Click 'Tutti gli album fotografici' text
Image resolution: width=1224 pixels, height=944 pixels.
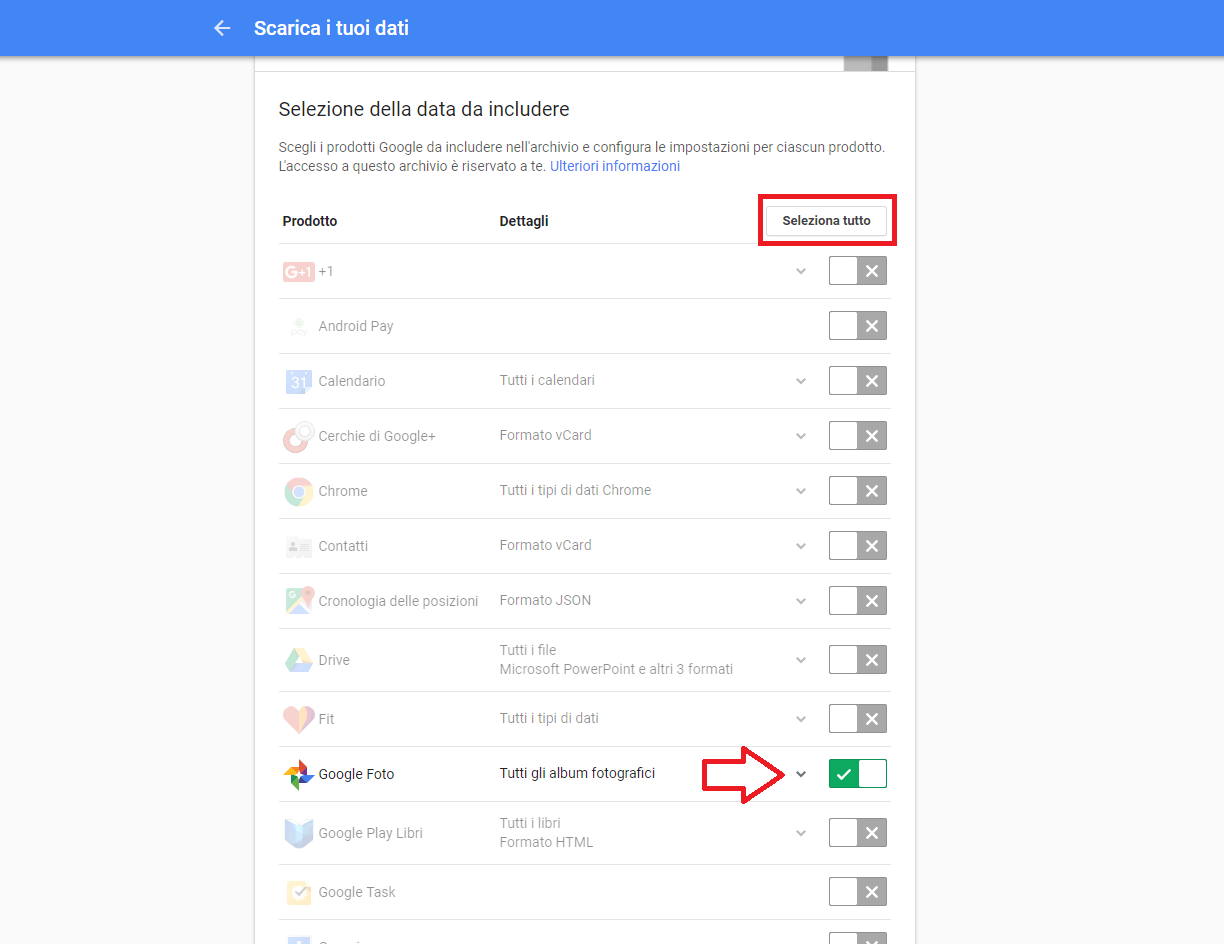point(577,773)
